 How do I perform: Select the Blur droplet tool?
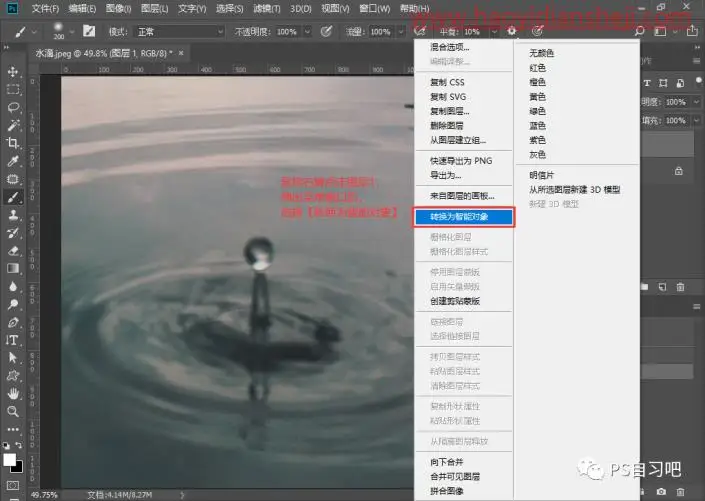pos(13,286)
